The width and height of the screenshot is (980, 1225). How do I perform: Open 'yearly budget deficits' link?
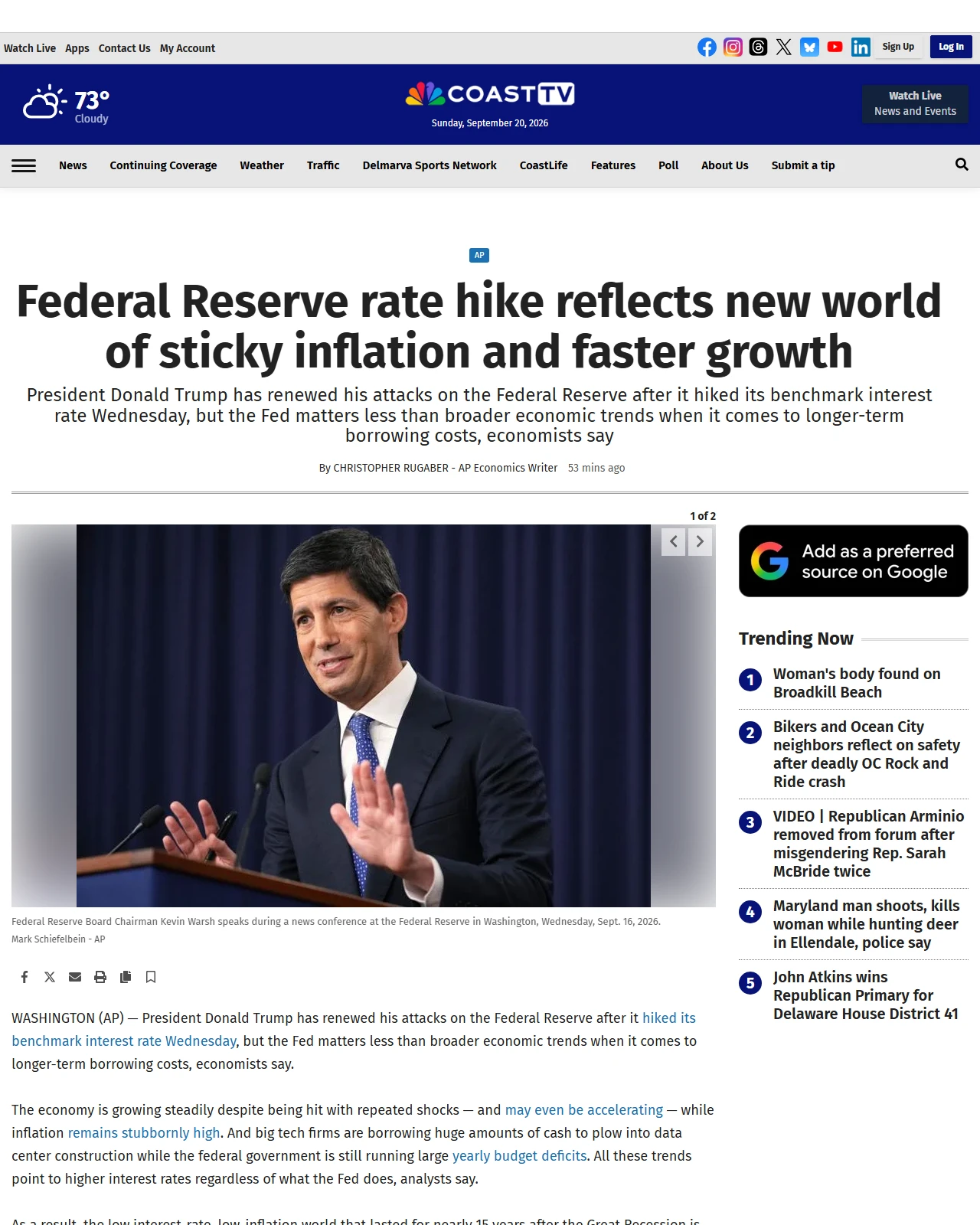point(519,1156)
